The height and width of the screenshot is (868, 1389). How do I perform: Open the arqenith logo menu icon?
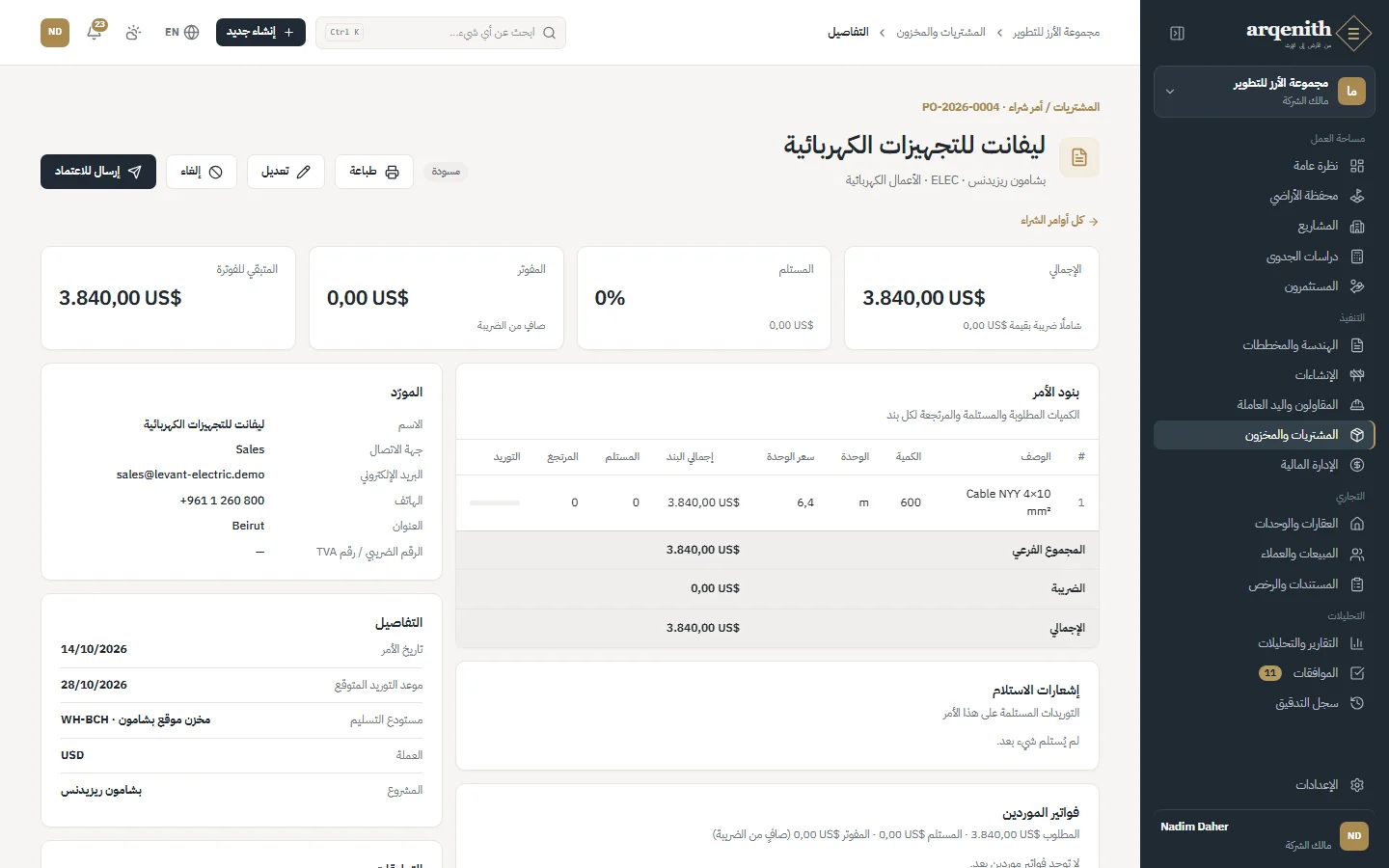pyautogui.click(x=1354, y=33)
